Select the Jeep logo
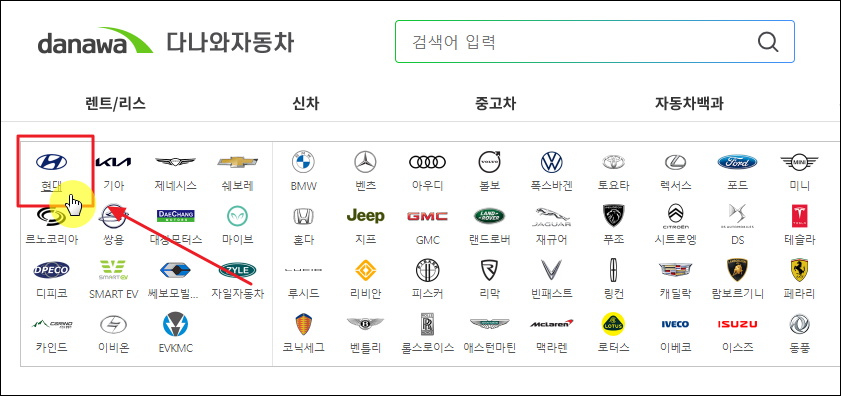 [365, 216]
